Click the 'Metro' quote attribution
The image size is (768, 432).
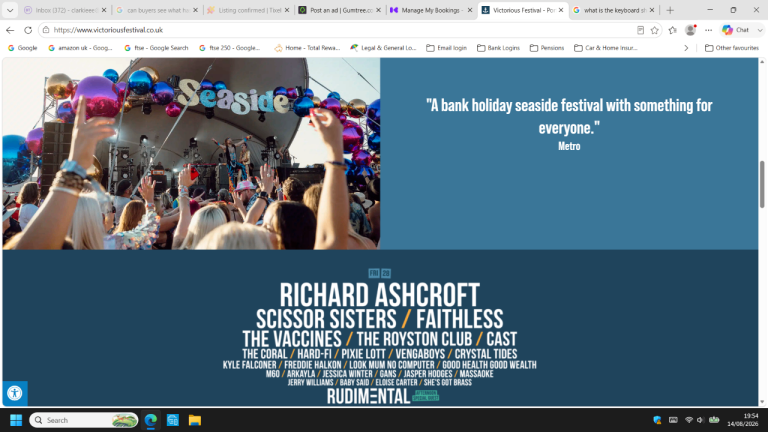pos(569,146)
